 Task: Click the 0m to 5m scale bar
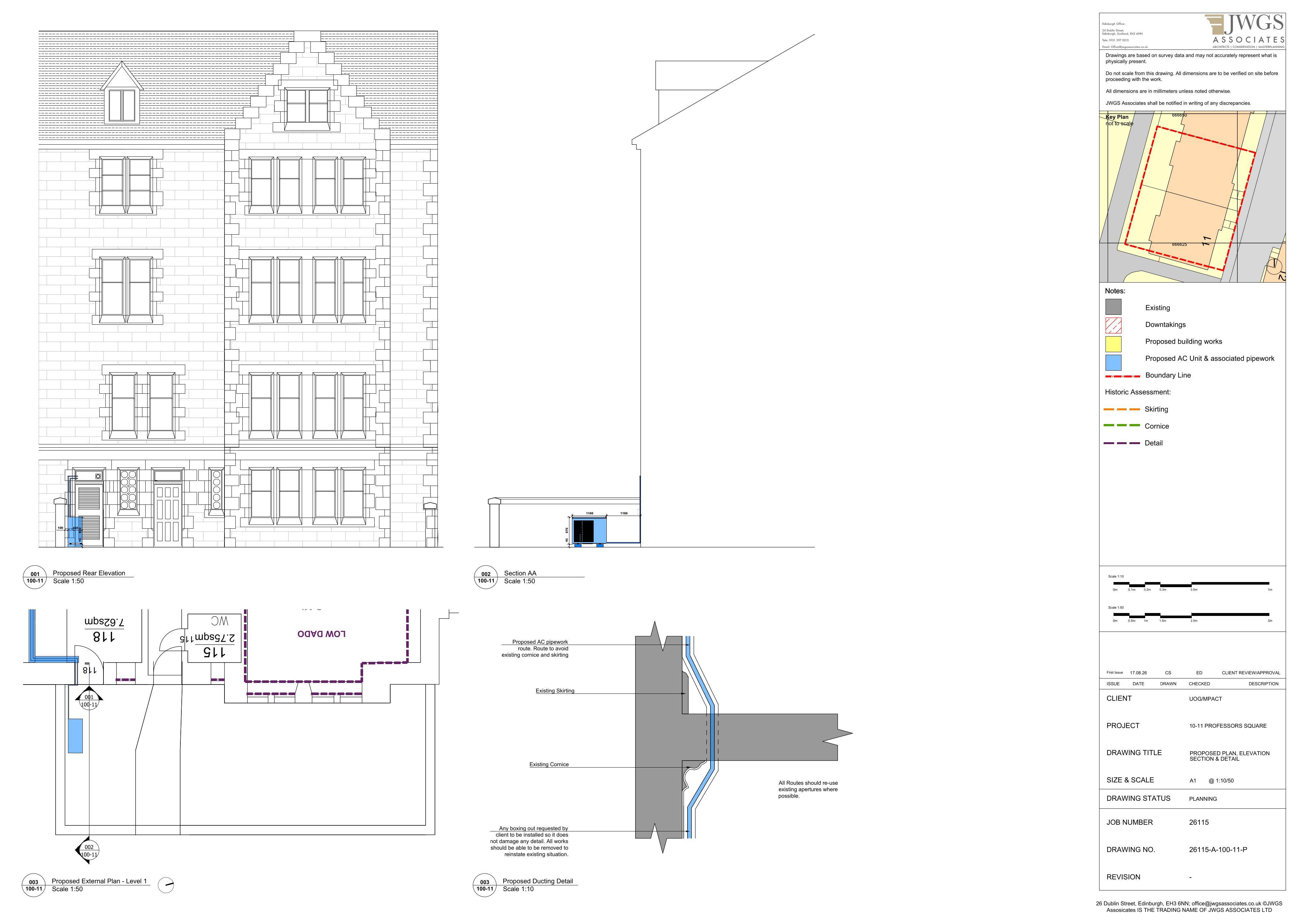(x=1191, y=615)
